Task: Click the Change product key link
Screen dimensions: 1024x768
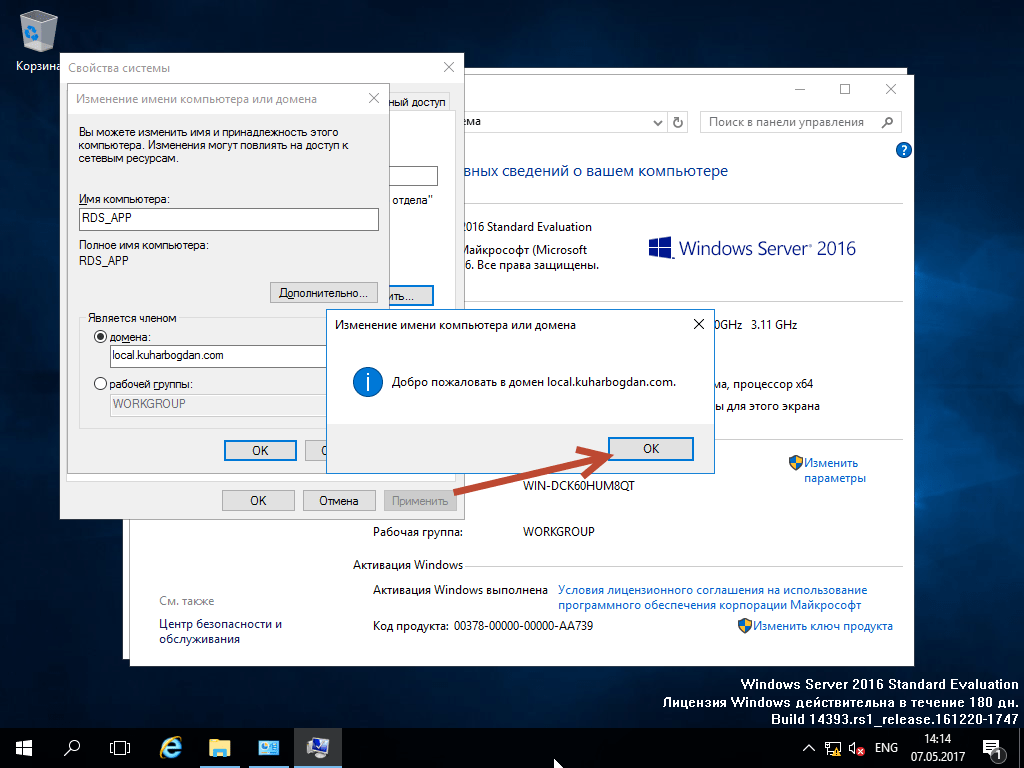Action: click(822, 626)
